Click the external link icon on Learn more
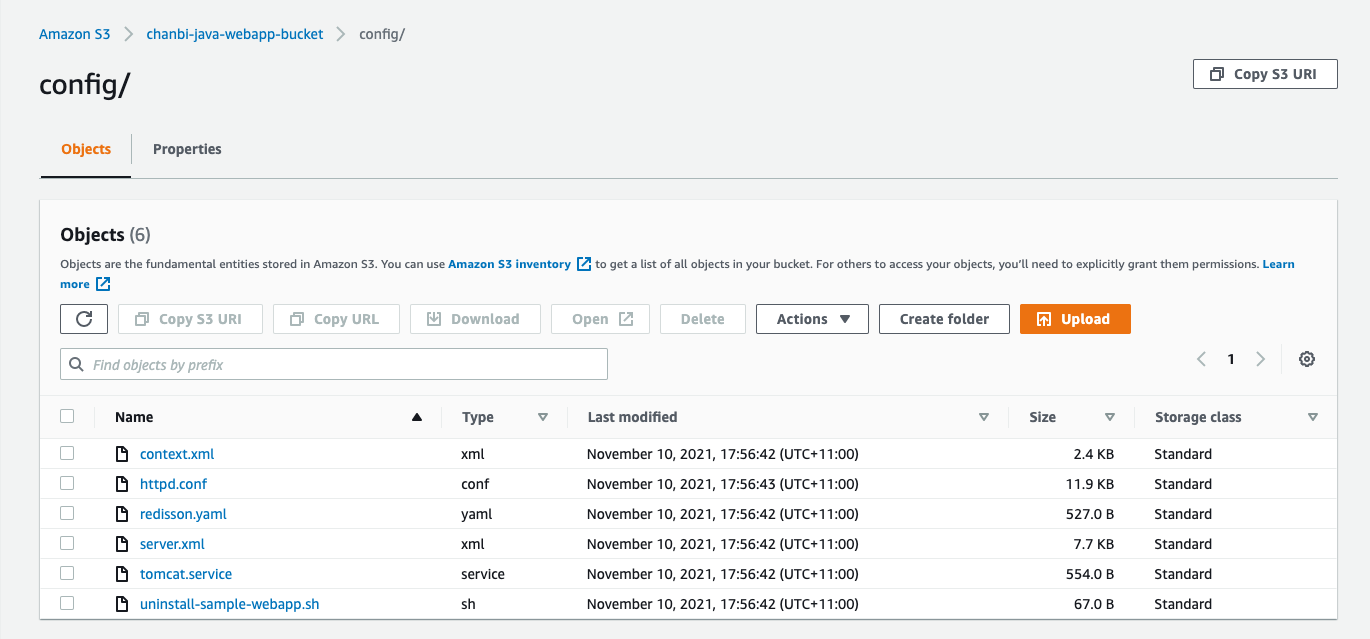The width and height of the screenshot is (1370, 639). click(103, 283)
